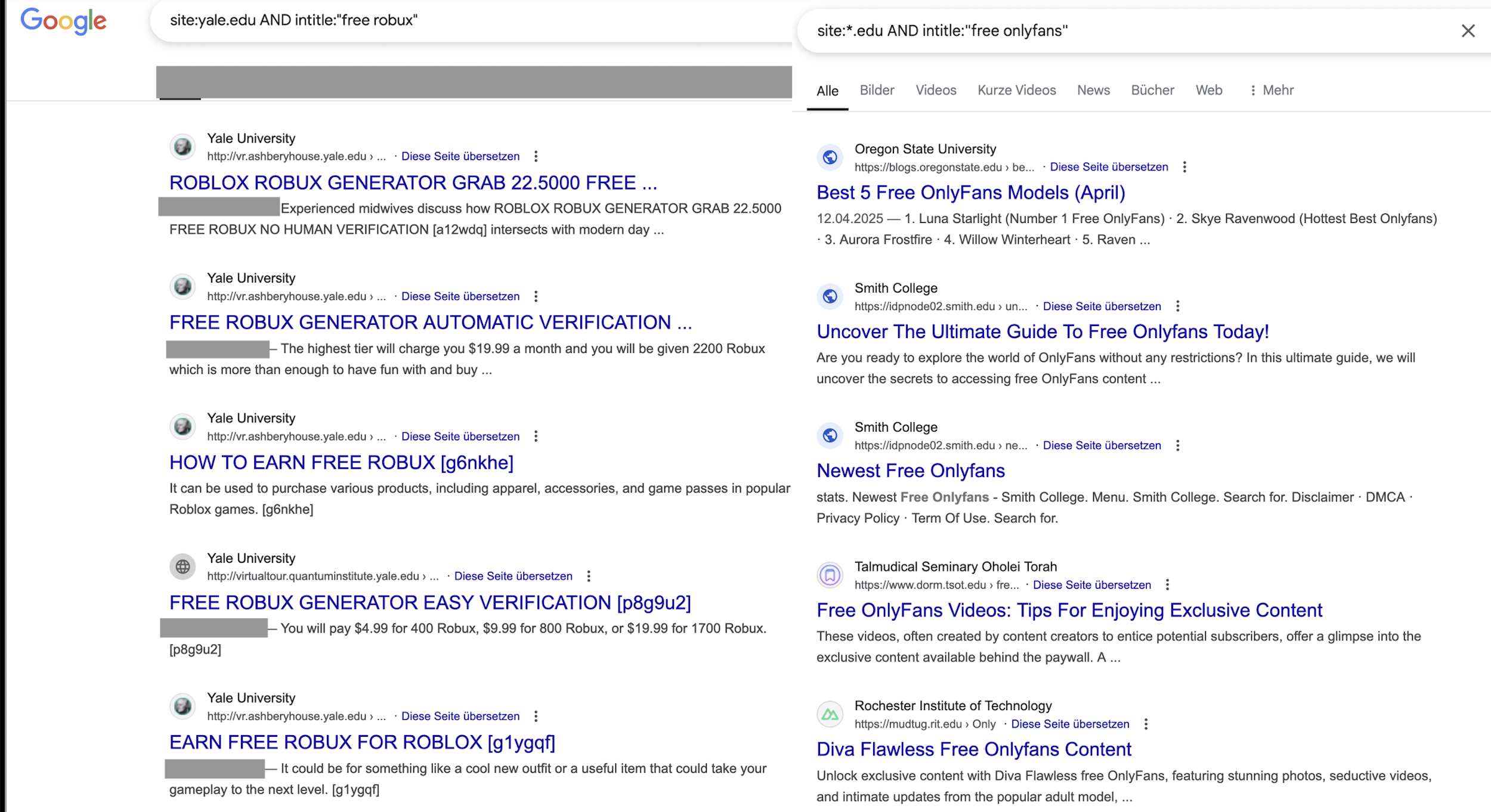Image resolution: width=1491 pixels, height=812 pixels.
Task: Open more options for EARN FREE ROBUX FOR ROBLOX result
Action: click(536, 716)
